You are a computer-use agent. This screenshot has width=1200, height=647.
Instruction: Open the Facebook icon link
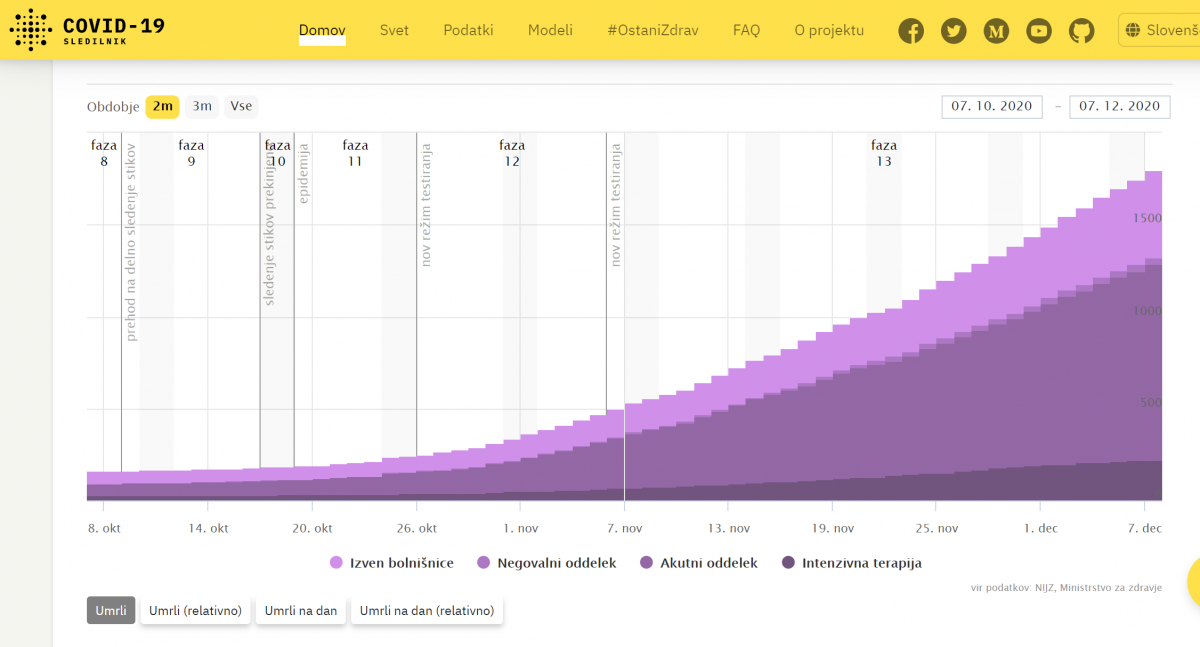pos(911,31)
